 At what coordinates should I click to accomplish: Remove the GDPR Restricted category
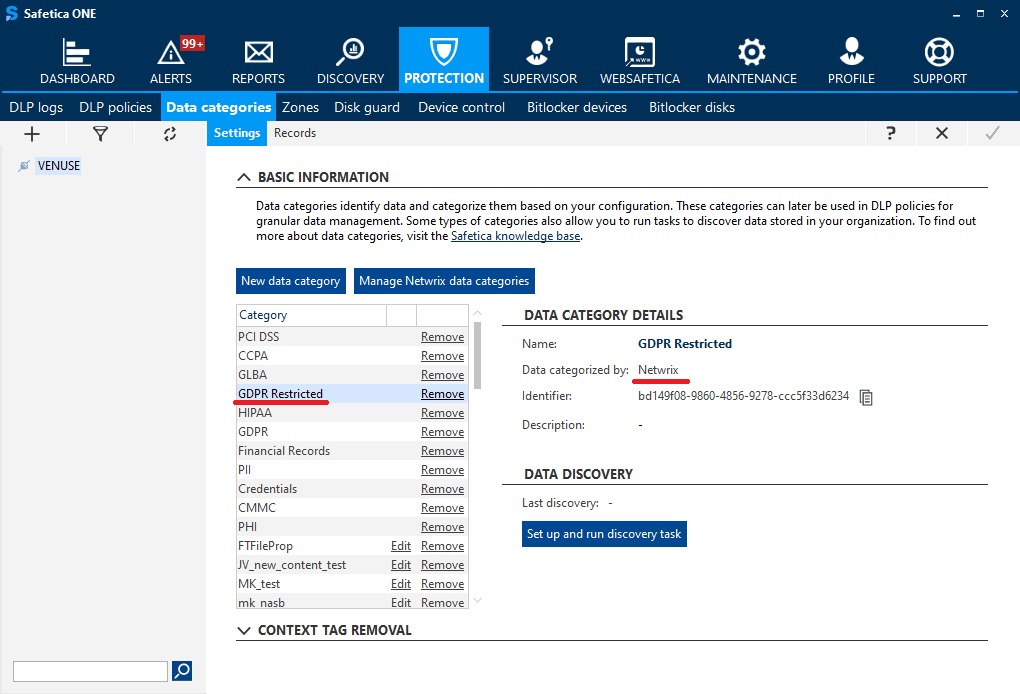(x=442, y=394)
